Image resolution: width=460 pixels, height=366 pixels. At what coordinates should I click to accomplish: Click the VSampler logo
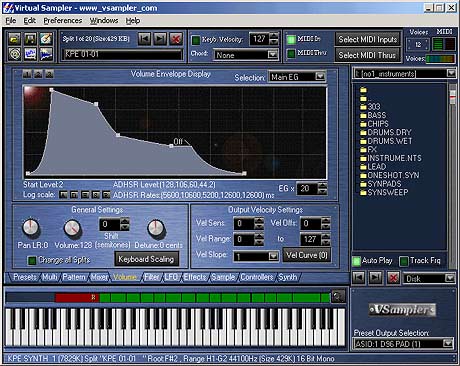click(403, 310)
